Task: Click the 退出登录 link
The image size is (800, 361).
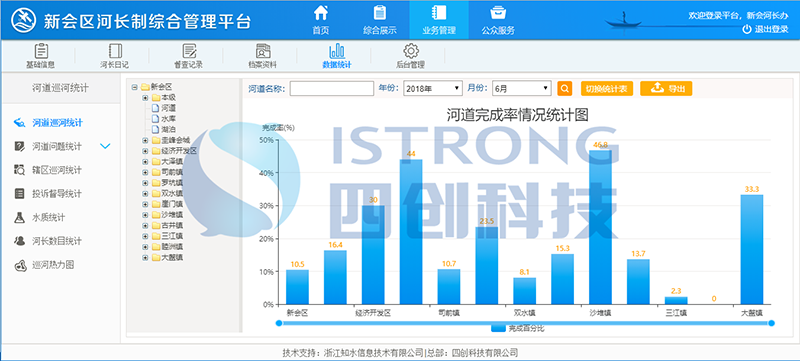Action: click(x=771, y=30)
